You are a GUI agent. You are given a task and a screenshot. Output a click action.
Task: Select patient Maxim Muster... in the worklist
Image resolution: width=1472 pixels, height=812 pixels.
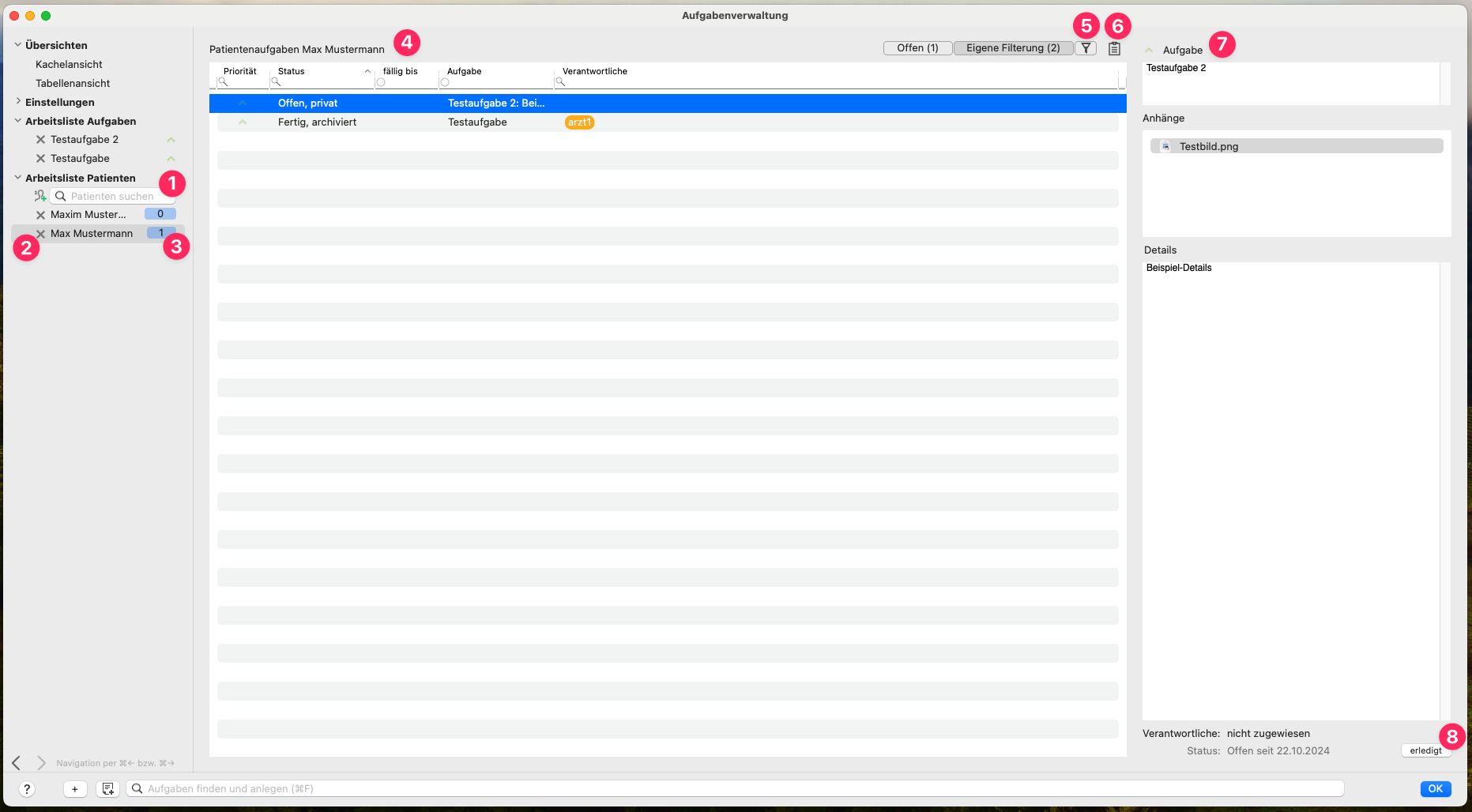[x=88, y=215]
